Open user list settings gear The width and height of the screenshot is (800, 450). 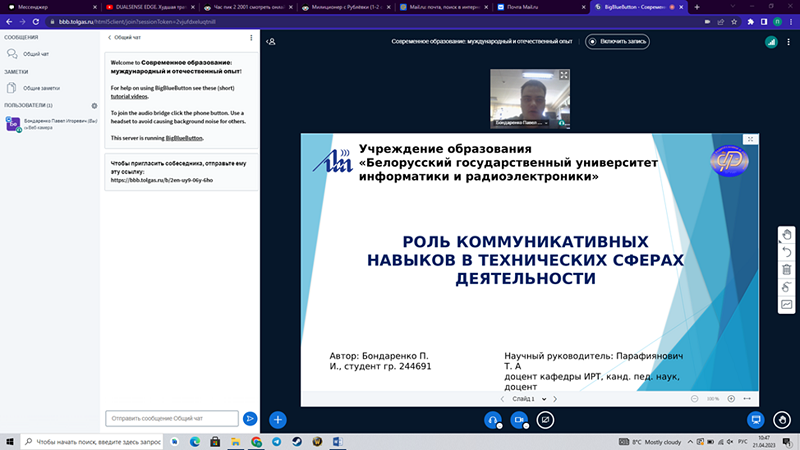(x=94, y=106)
